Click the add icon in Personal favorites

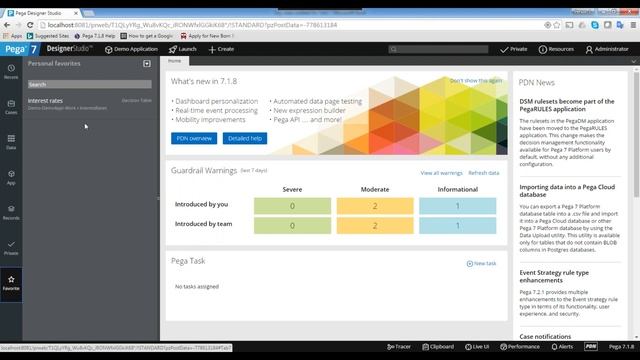[x=147, y=64]
